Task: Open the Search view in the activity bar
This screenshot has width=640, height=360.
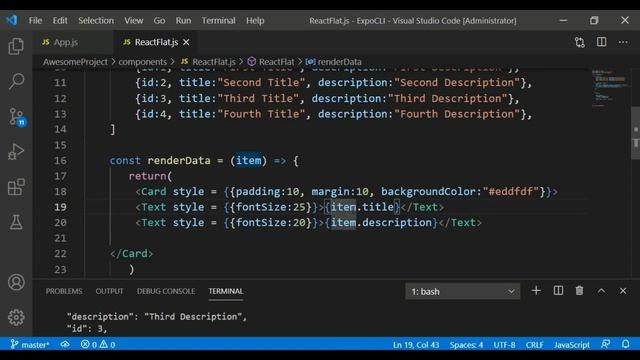Action: [x=16, y=81]
